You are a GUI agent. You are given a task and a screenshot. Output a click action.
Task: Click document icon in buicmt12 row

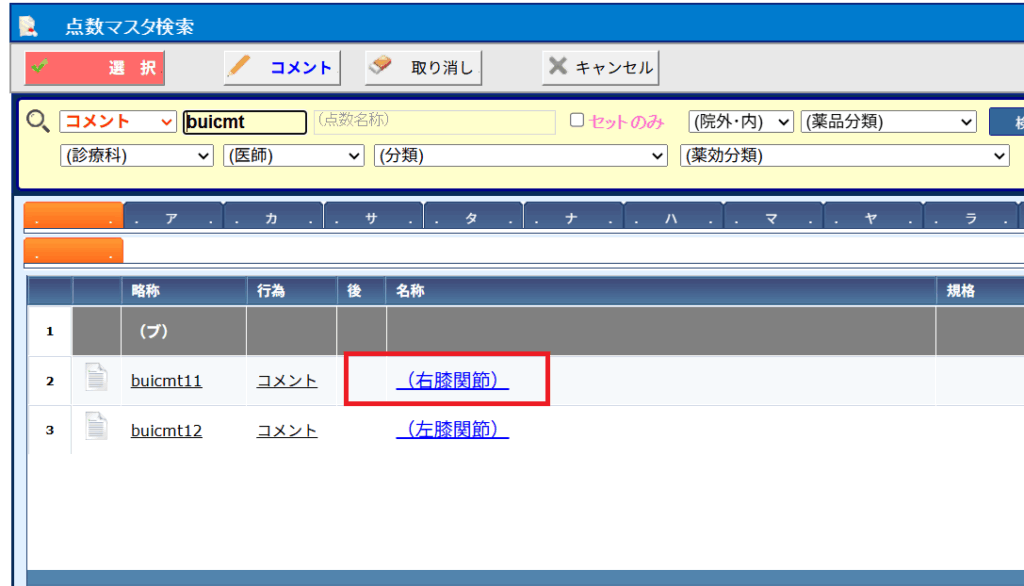pos(96,428)
